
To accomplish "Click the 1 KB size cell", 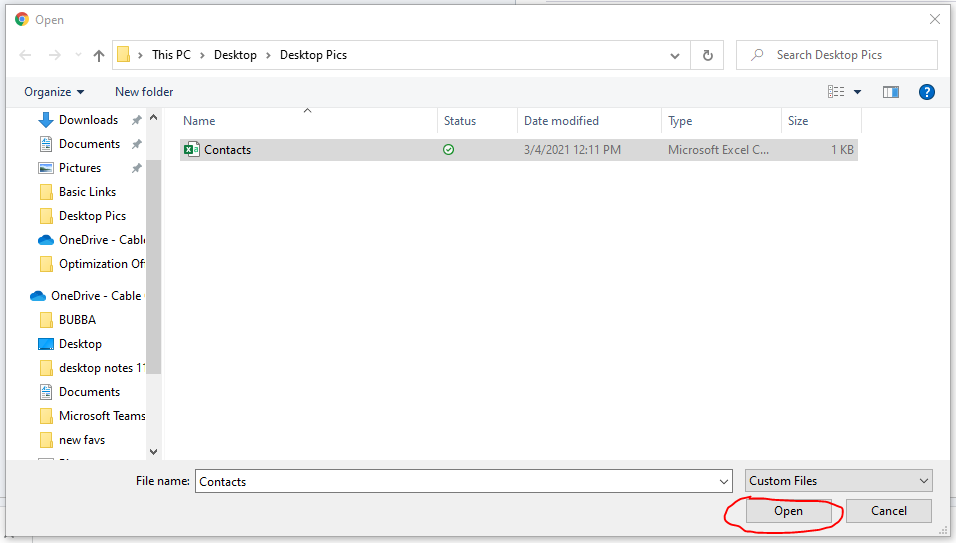I will click(842, 150).
